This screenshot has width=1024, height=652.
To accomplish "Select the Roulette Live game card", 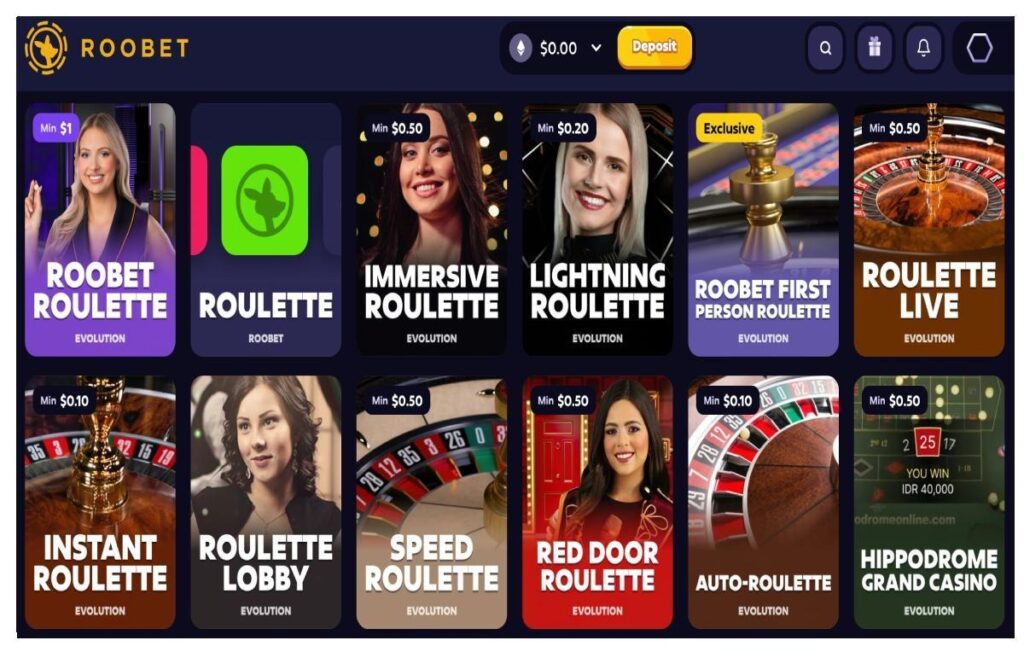I will pos(929,229).
